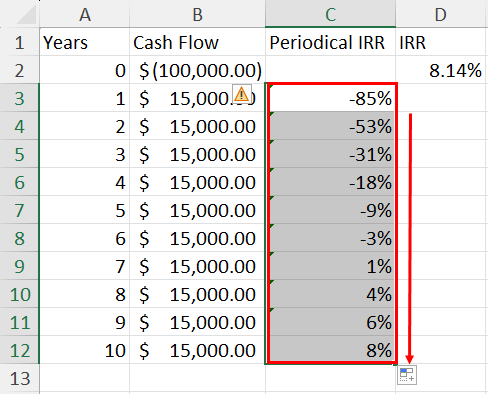This screenshot has height=394, width=488.
Task: Select the 6% cell
Action: [330, 322]
